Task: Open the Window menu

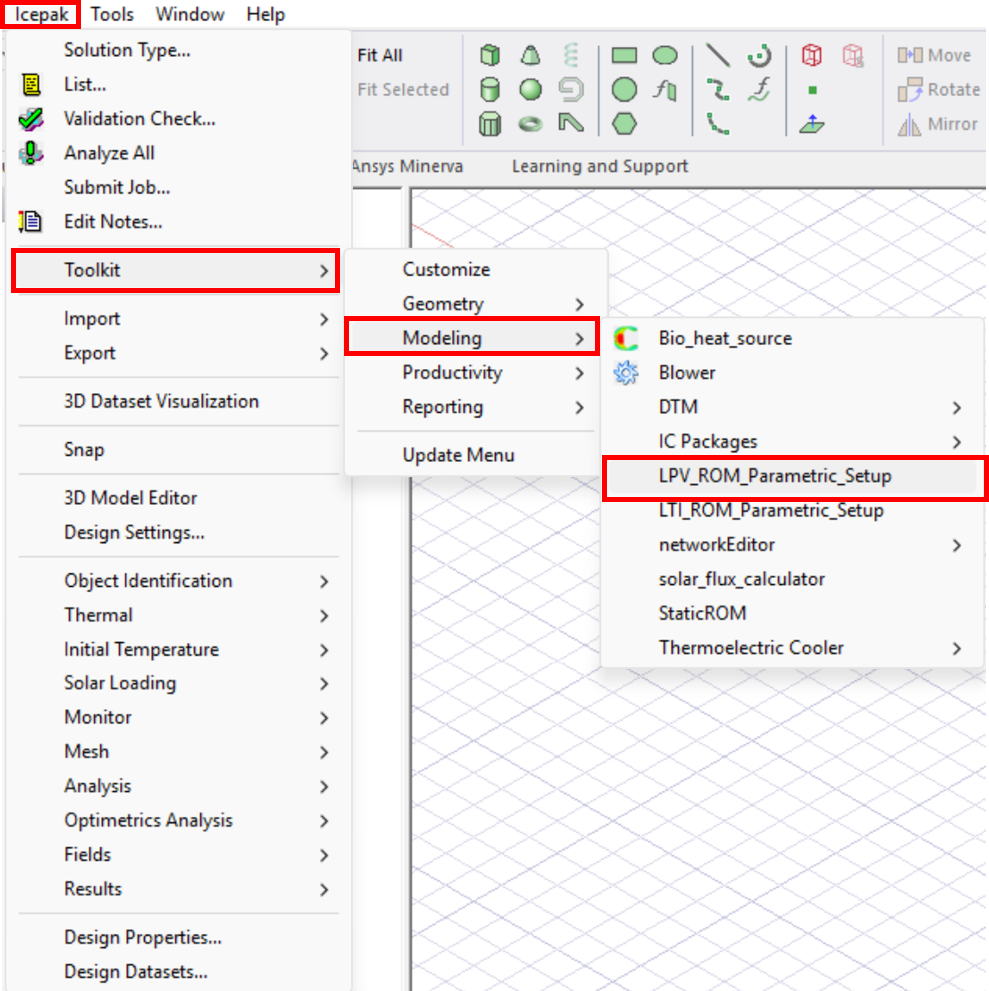Action: pos(190,14)
